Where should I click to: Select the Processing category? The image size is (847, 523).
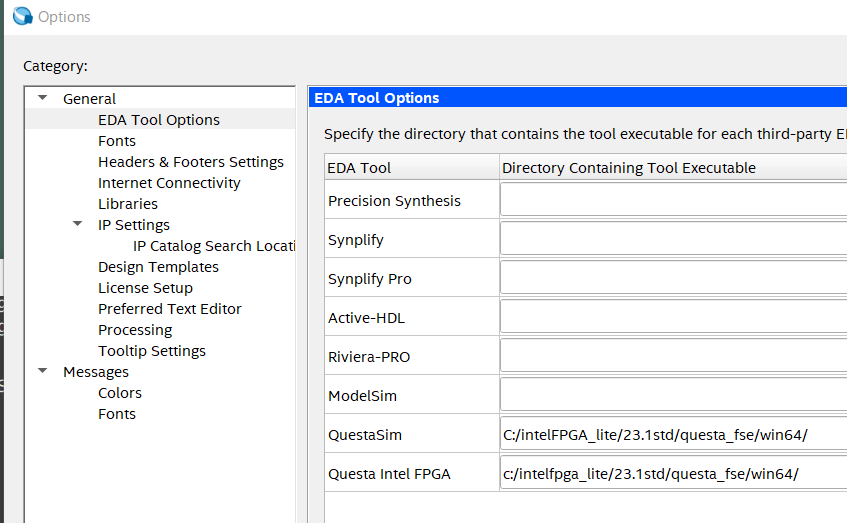[135, 330]
